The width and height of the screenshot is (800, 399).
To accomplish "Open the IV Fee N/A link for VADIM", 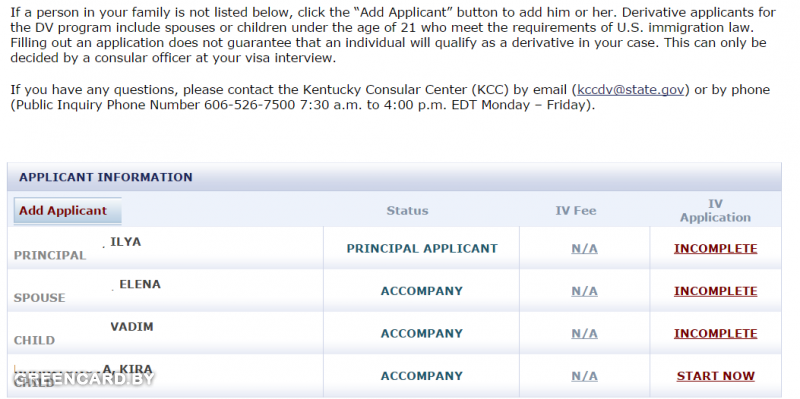I will pos(584,334).
